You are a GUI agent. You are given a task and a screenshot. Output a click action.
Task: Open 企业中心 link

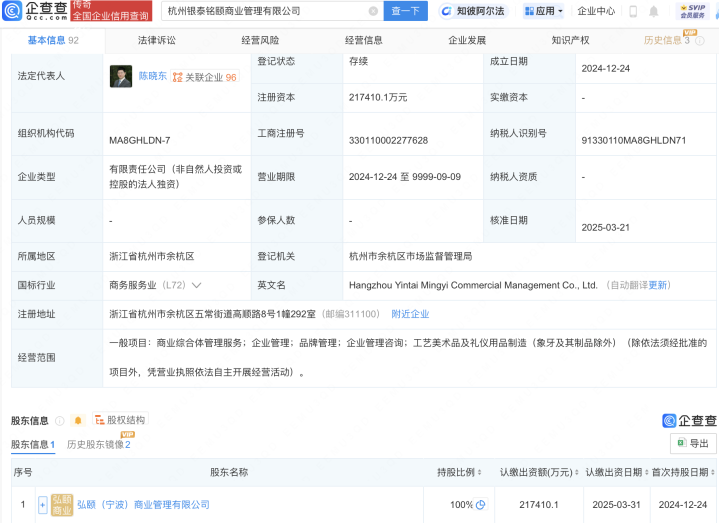[x=596, y=11]
